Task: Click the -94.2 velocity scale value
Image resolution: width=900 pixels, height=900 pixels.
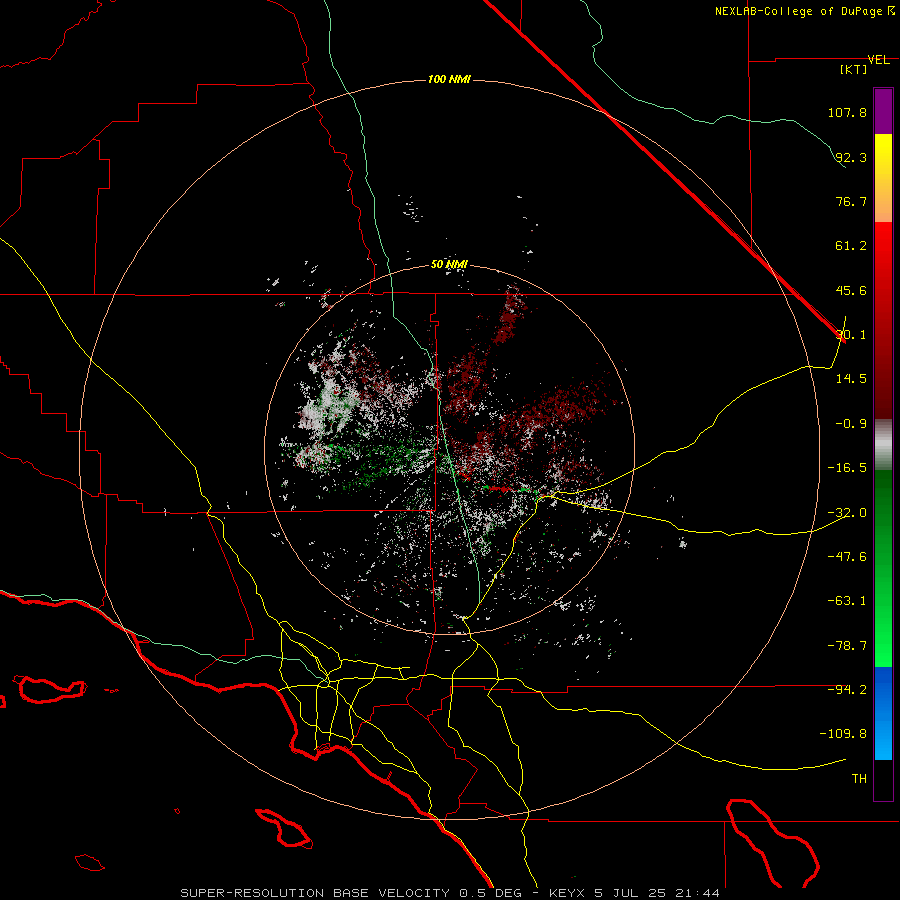Action: coord(847,690)
